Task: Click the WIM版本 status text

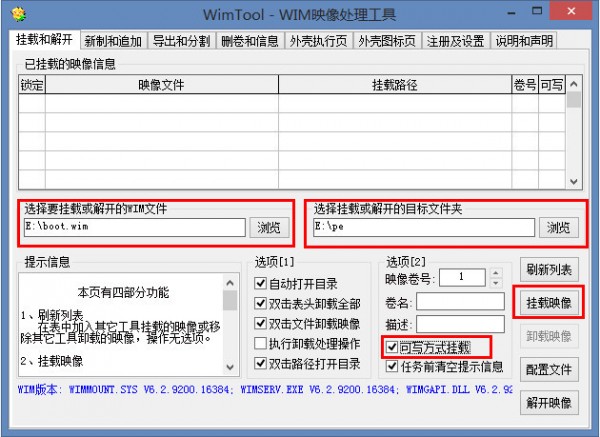Action: 265,390
